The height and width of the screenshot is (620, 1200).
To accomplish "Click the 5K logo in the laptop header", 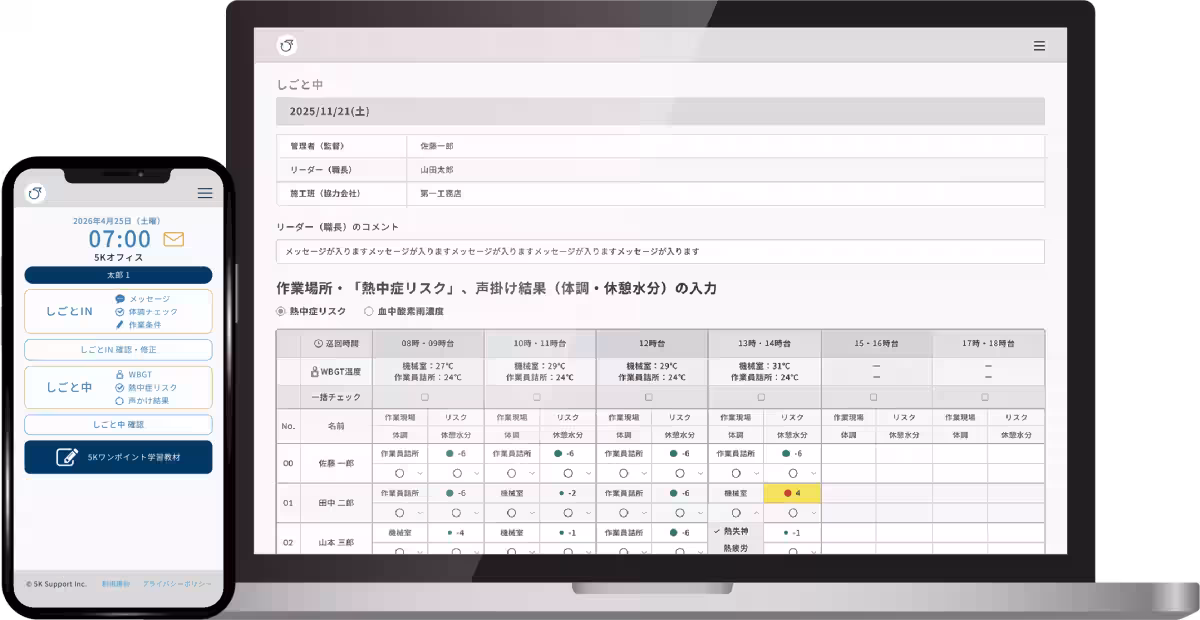I will click(x=287, y=45).
